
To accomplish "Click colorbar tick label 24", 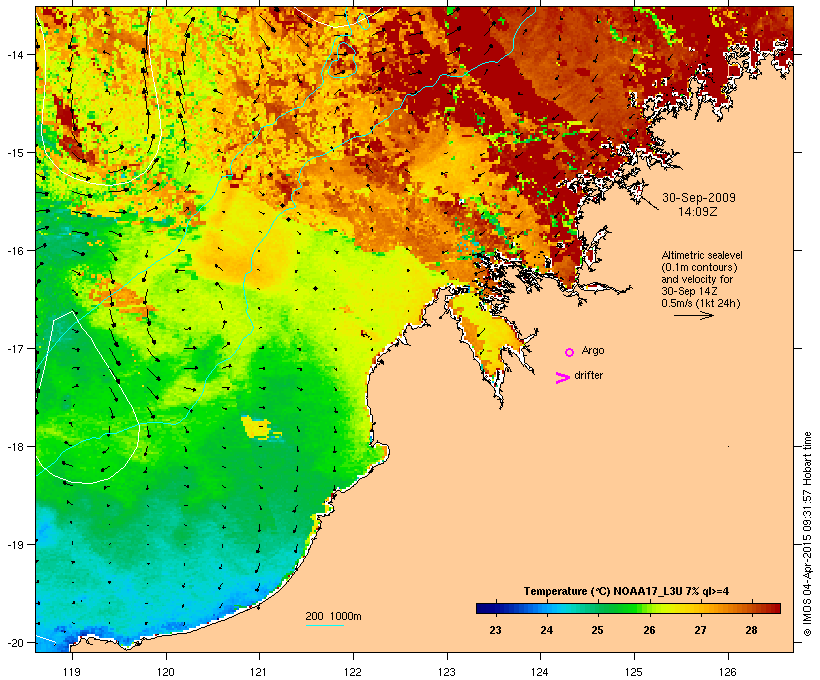I will (x=546, y=630).
